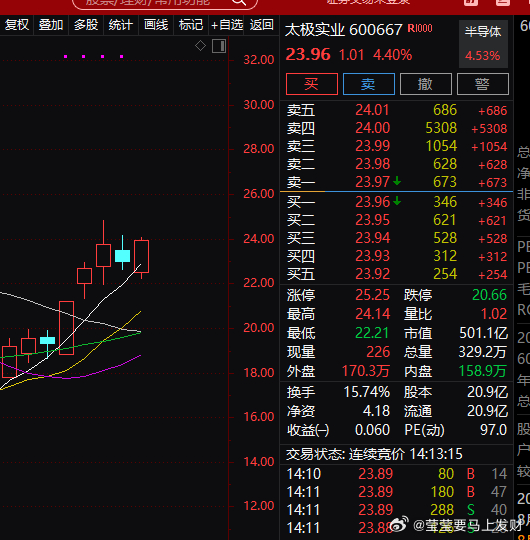Click the 卖四 volume 5308
Image resolution: width=530 pixels, height=540 pixels.
click(441, 128)
